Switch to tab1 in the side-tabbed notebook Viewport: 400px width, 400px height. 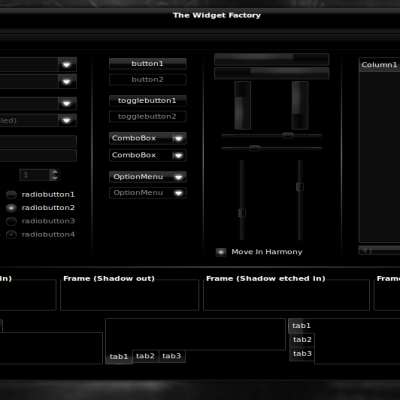pyautogui.click(x=301, y=326)
